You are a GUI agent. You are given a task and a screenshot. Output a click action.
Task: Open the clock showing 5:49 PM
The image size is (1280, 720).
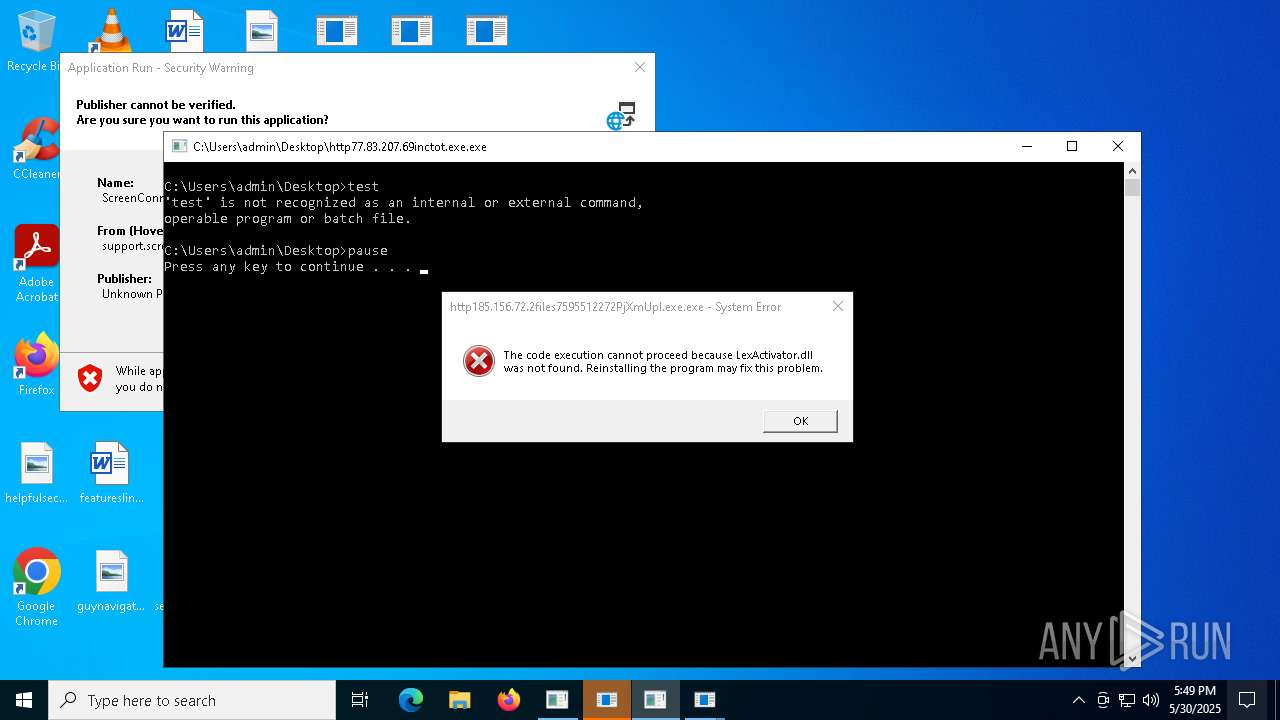pyautogui.click(x=1195, y=700)
